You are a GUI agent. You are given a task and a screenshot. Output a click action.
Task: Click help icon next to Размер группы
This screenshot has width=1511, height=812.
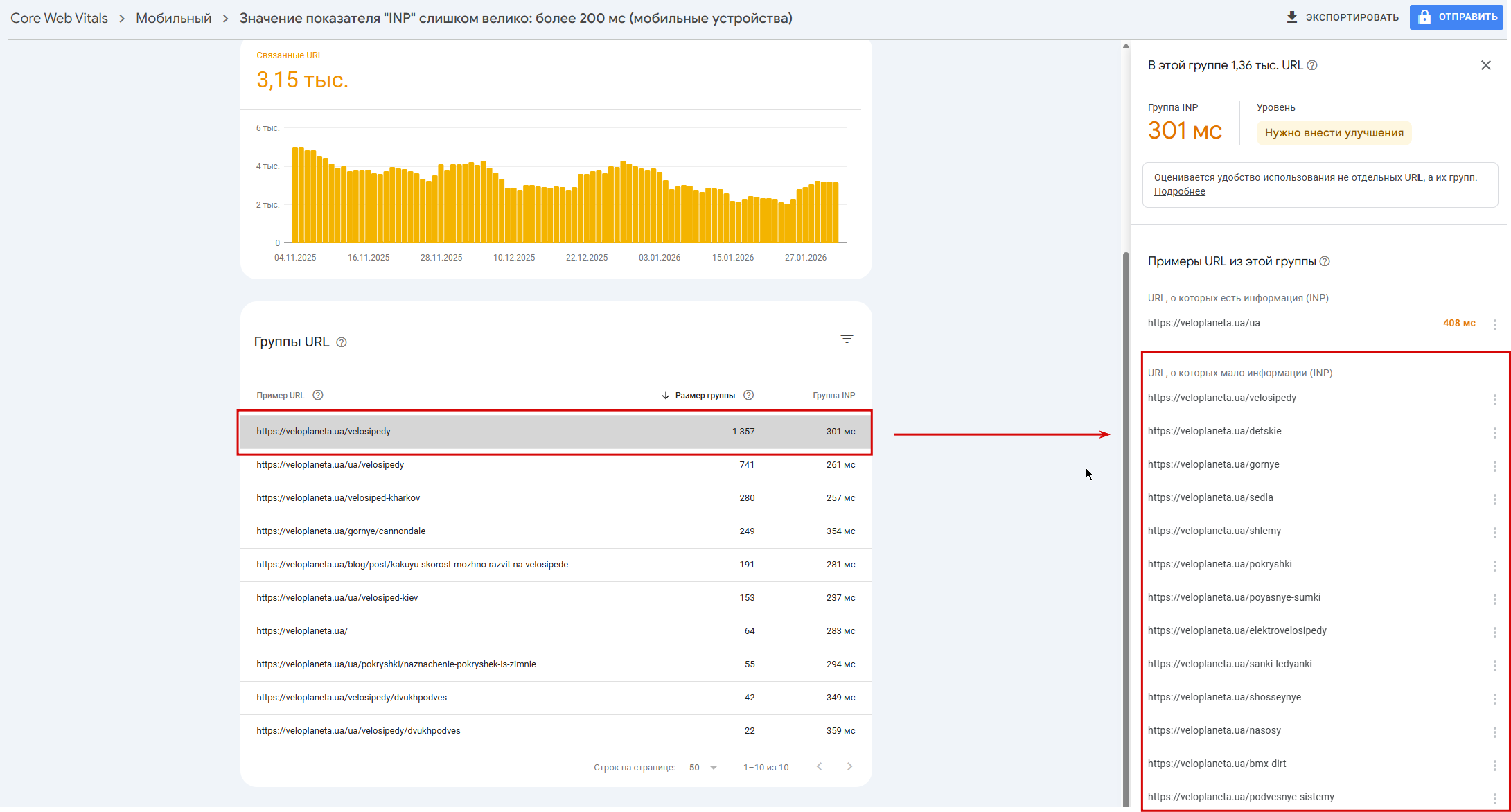click(x=748, y=396)
